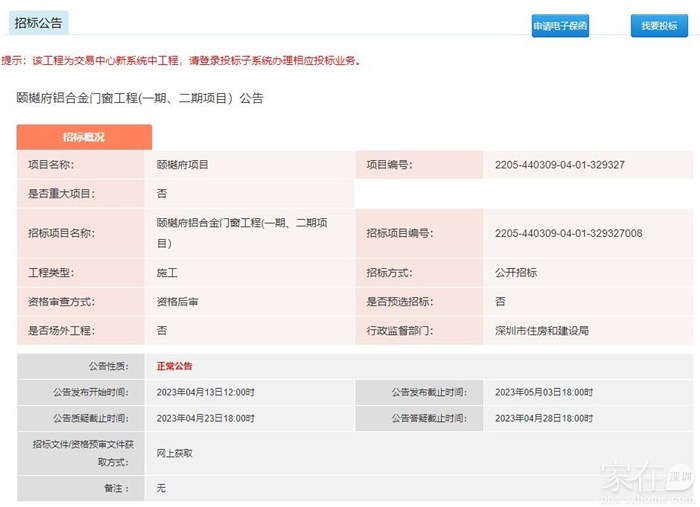
Task: Click the red 提示 notice text
Action: tap(180, 61)
